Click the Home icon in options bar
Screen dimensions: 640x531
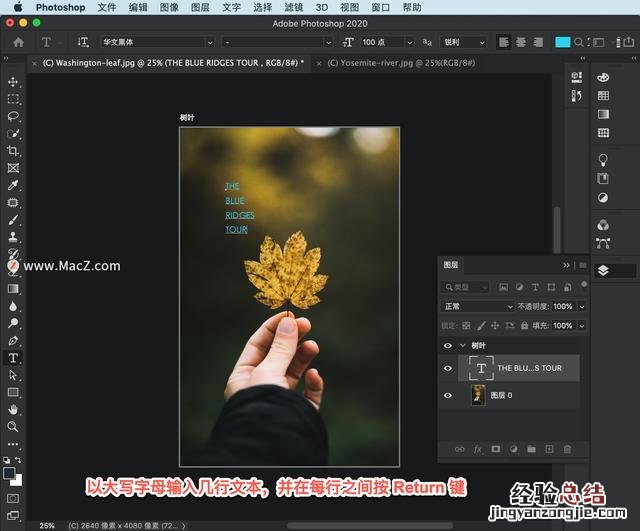pos(19,43)
